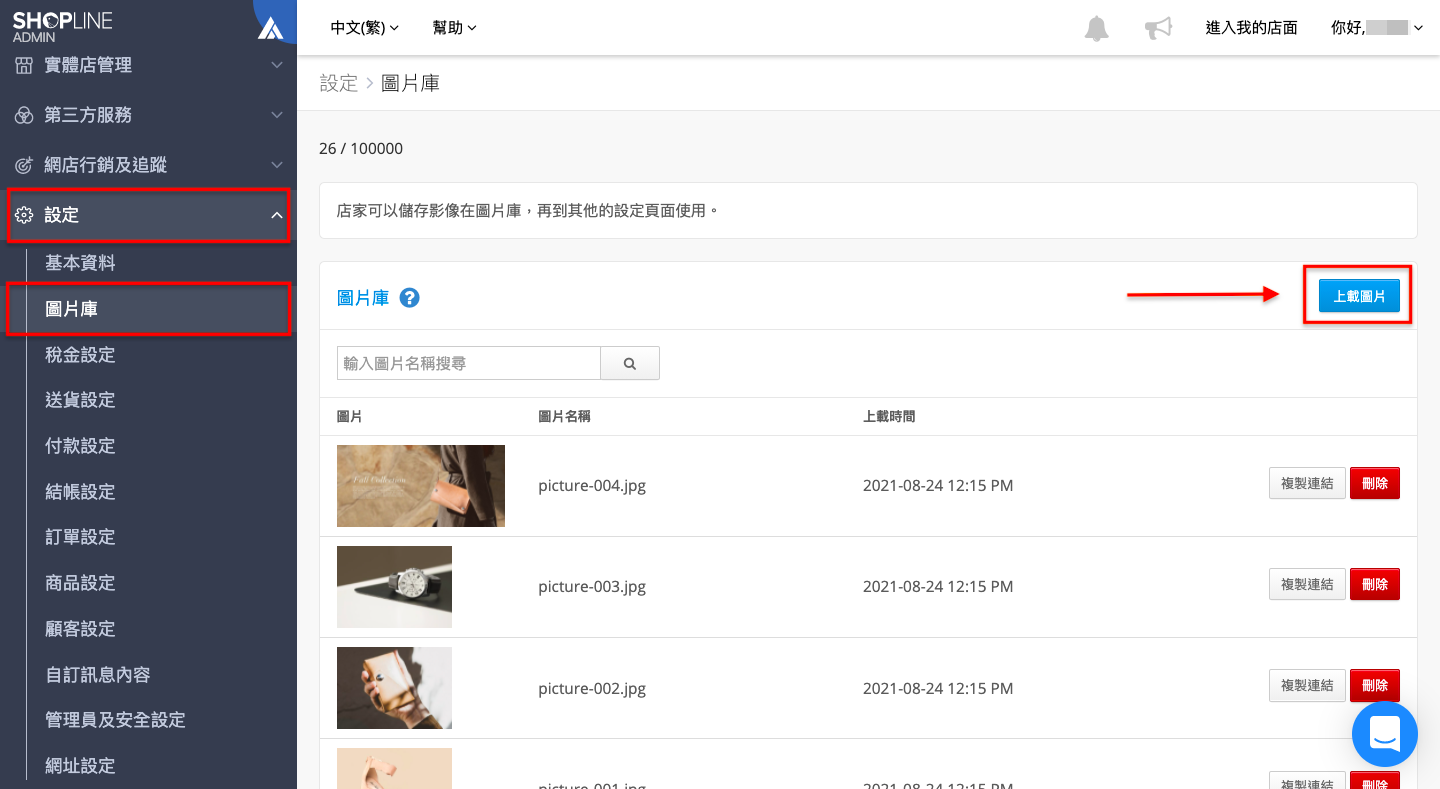Screen dimensions: 1440x789
Task: Select 稅金設定 in the sidebar
Action: [x=80, y=355]
